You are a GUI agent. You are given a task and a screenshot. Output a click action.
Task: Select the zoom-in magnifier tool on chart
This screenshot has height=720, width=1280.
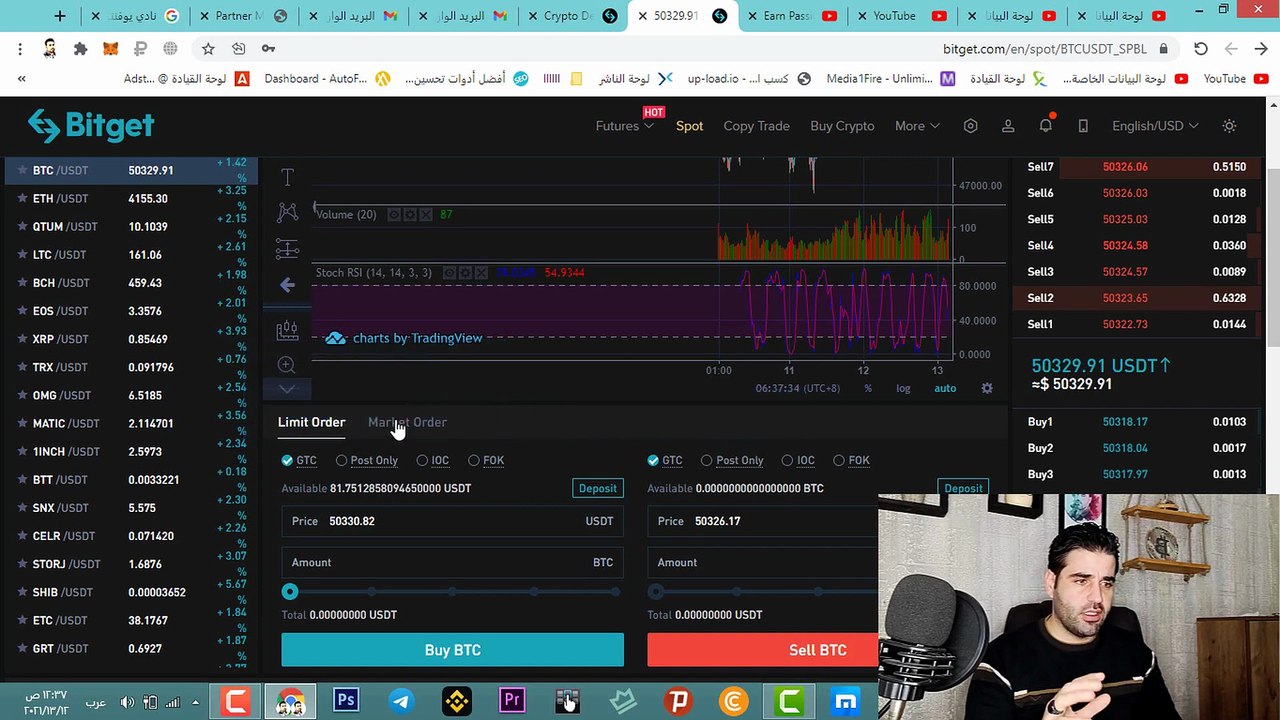click(287, 365)
